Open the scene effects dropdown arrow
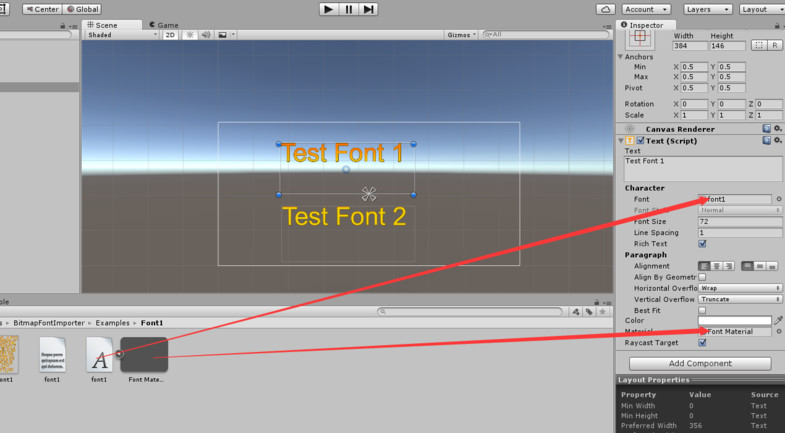This screenshot has height=433, width=785. click(x=233, y=35)
